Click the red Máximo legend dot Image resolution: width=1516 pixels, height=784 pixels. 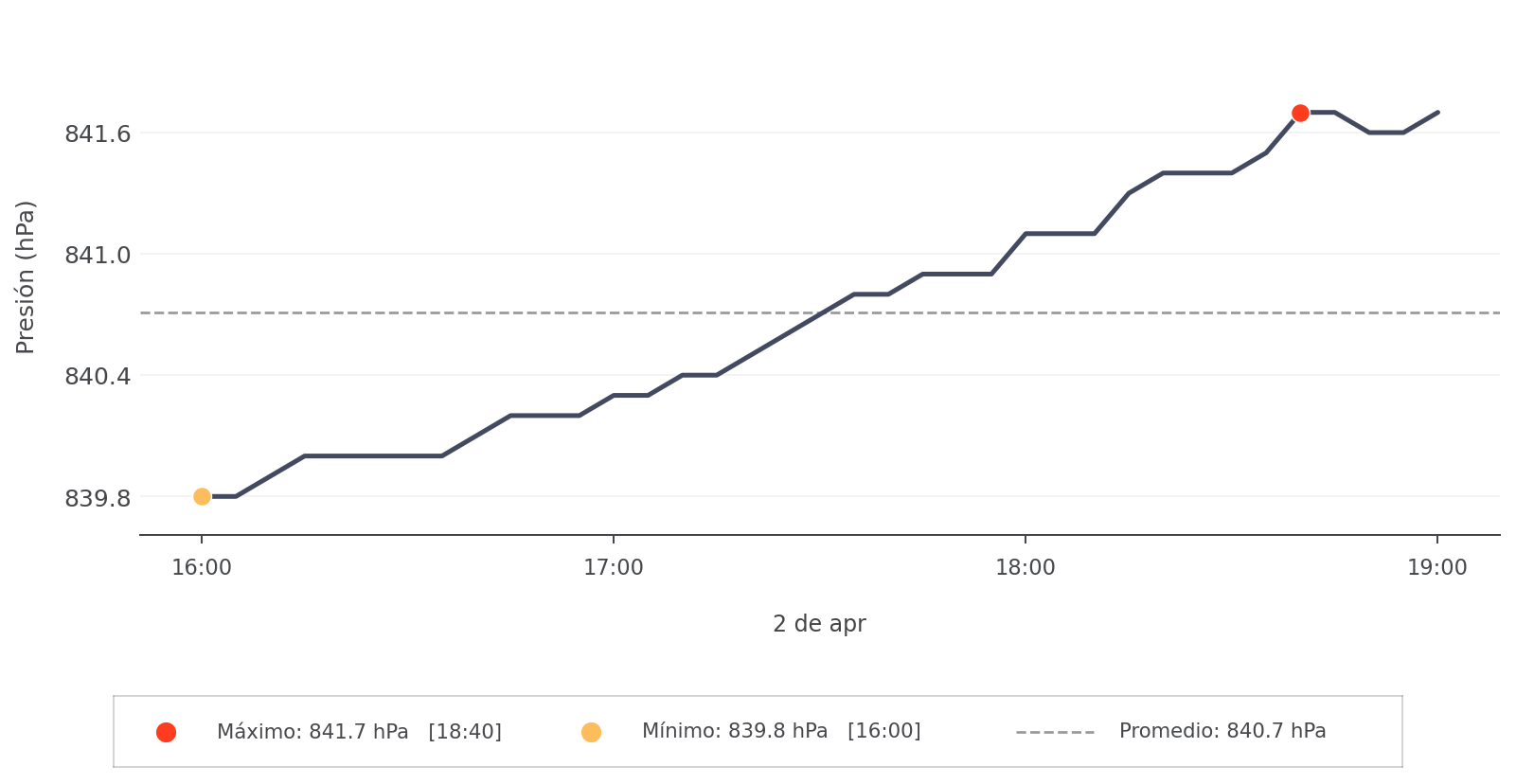[166, 732]
